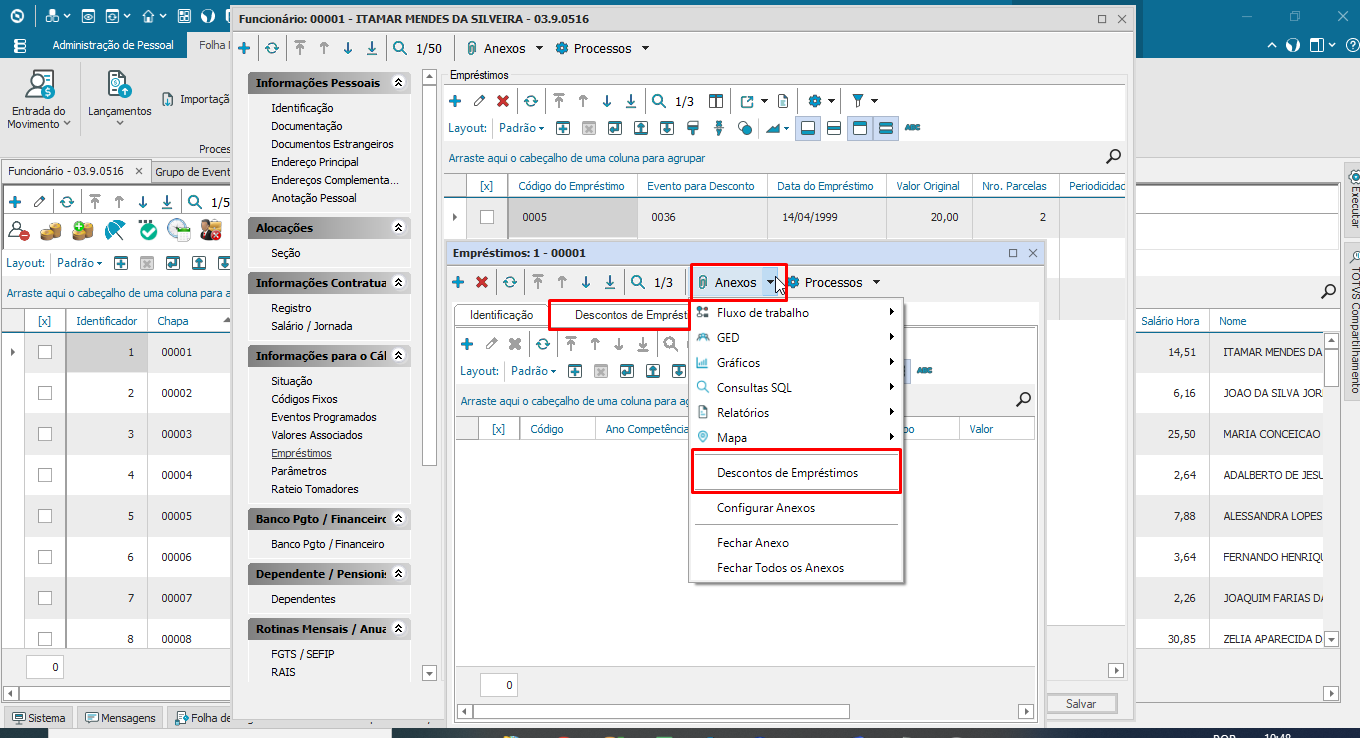Viewport: 1360px width, 738px height.
Task: Open Relatórios submenu
Action: pos(796,413)
